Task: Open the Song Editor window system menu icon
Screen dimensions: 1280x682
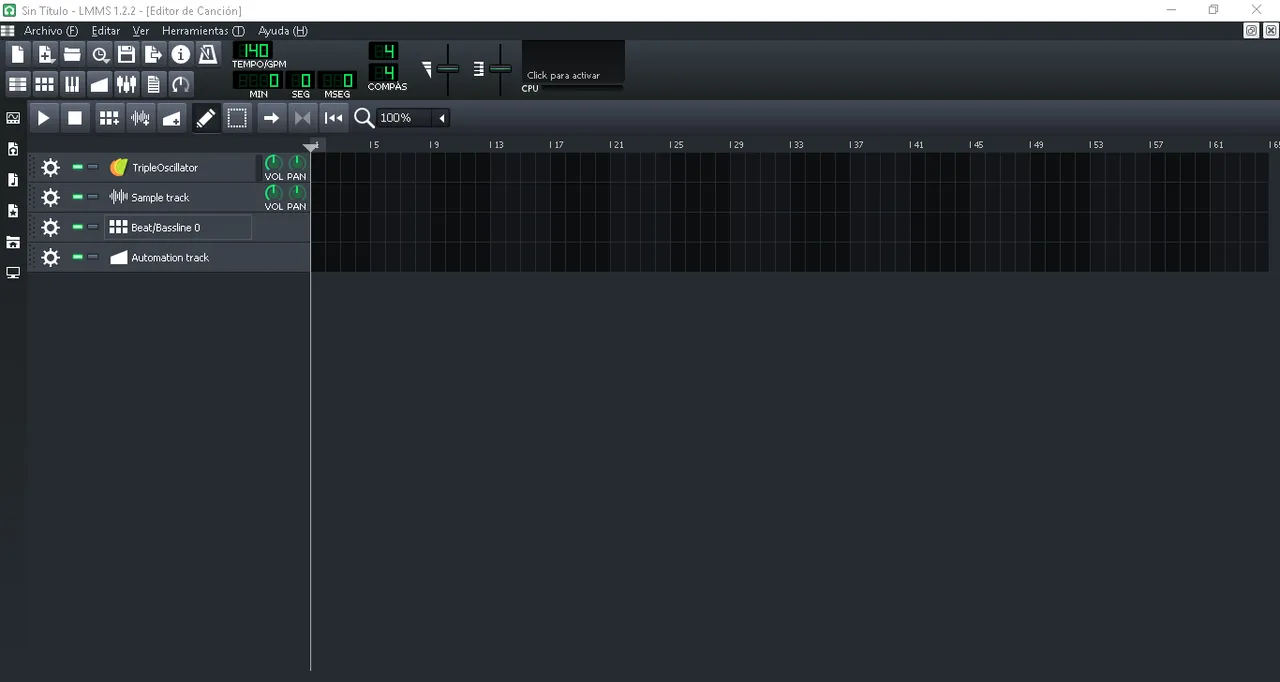Action: pyautogui.click(x=8, y=31)
